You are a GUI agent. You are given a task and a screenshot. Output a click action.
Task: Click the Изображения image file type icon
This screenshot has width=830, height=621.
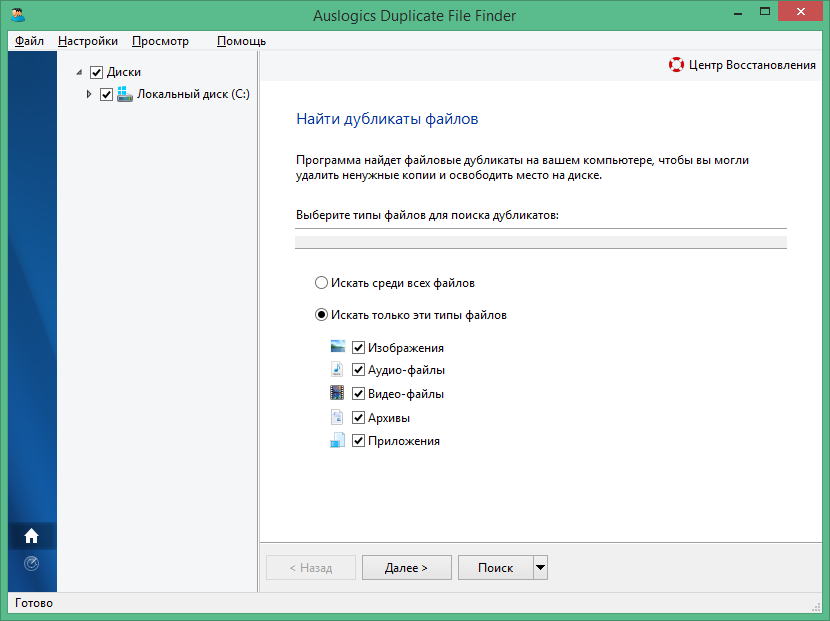tap(338, 347)
